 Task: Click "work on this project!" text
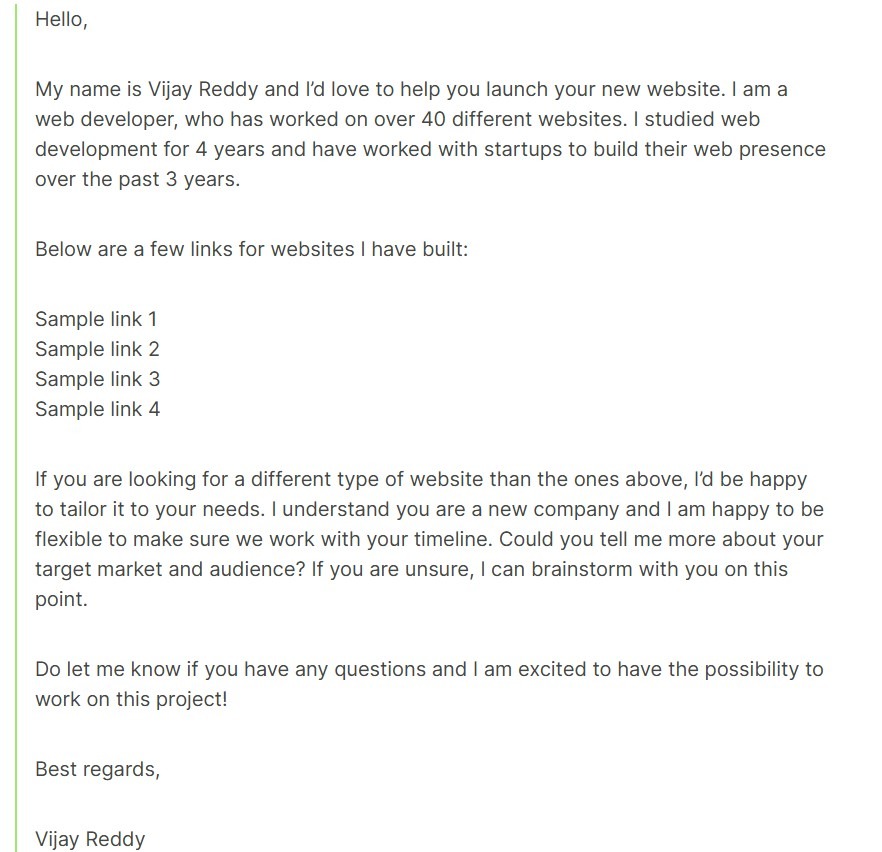[131, 699]
